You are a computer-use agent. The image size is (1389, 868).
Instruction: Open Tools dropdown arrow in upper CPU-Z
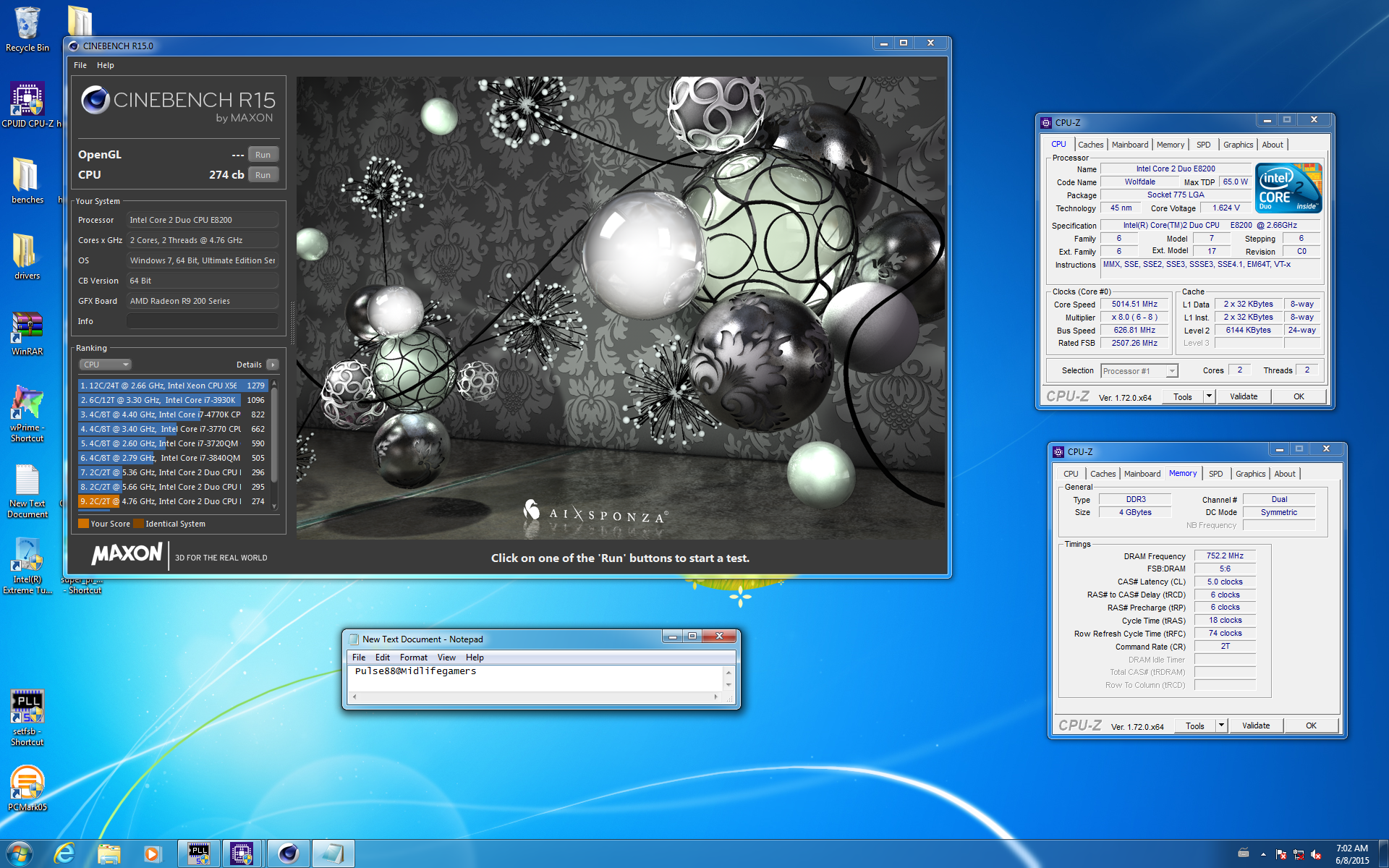[1209, 396]
